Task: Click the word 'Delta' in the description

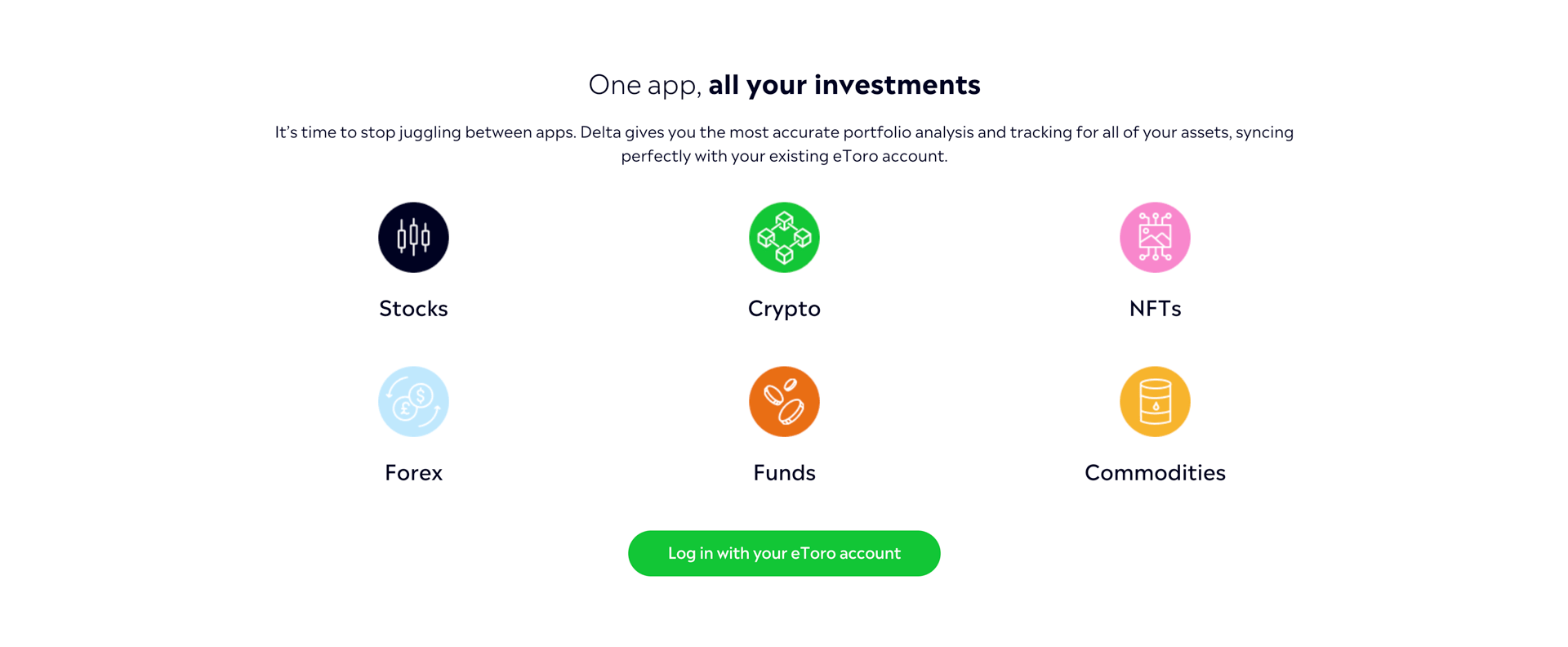Action: pyautogui.click(x=600, y=132)
